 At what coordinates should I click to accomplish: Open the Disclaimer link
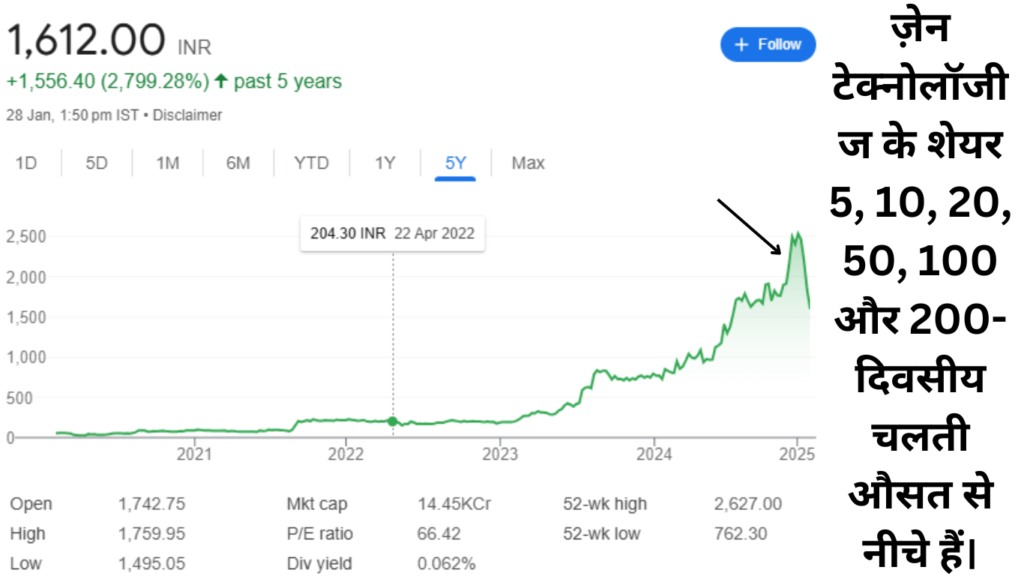click(x=188, y=115)
